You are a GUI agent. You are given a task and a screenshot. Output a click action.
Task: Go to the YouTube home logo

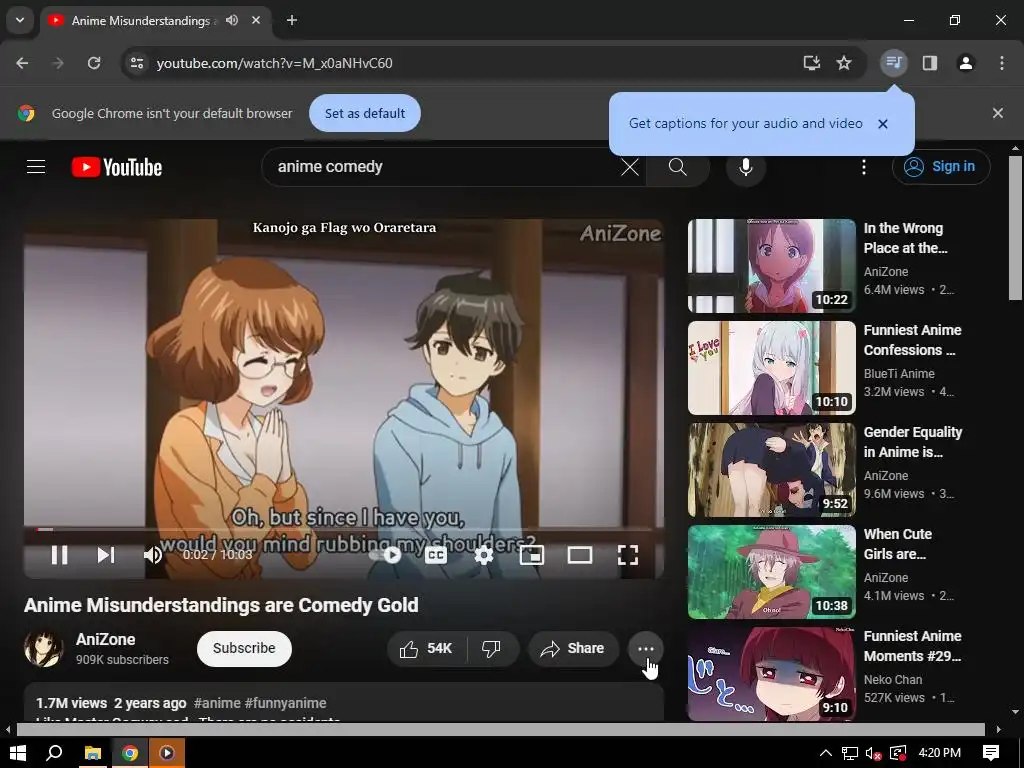point(116,167)
